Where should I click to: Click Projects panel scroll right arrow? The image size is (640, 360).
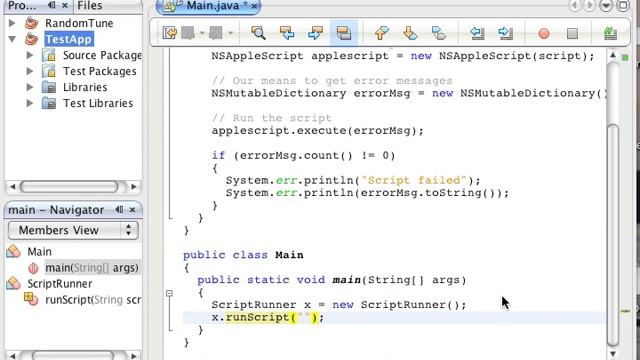[x=133, y=187]
